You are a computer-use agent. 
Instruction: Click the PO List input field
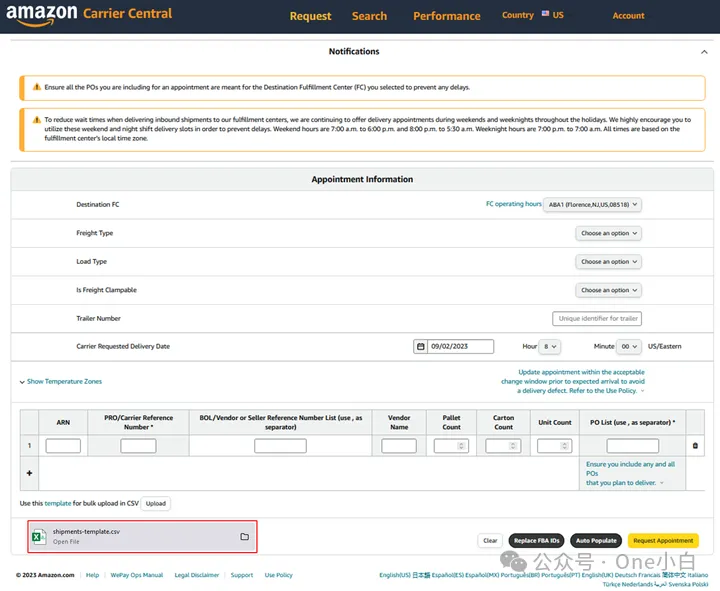point(632,446)
